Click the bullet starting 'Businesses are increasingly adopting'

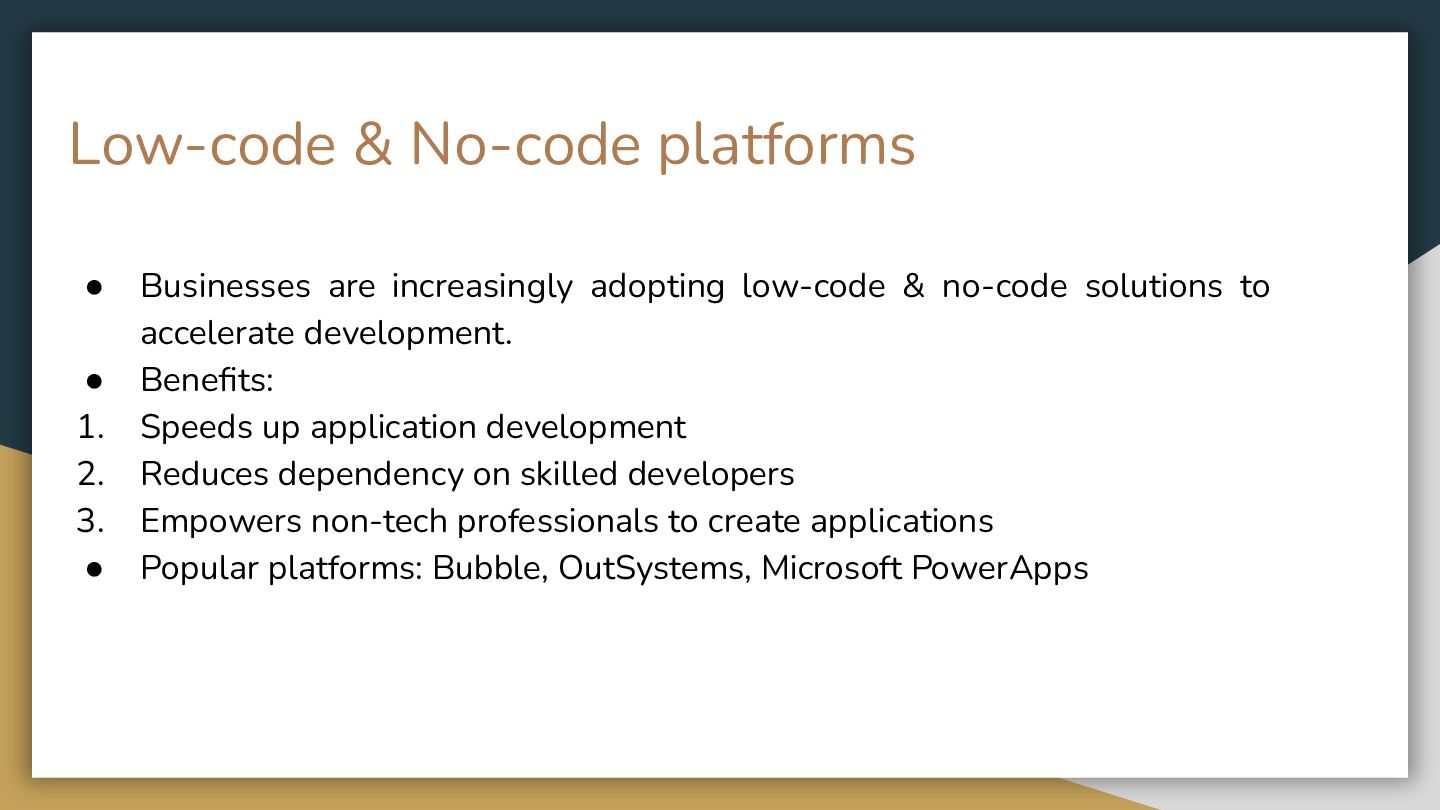[x=705, y=309]
